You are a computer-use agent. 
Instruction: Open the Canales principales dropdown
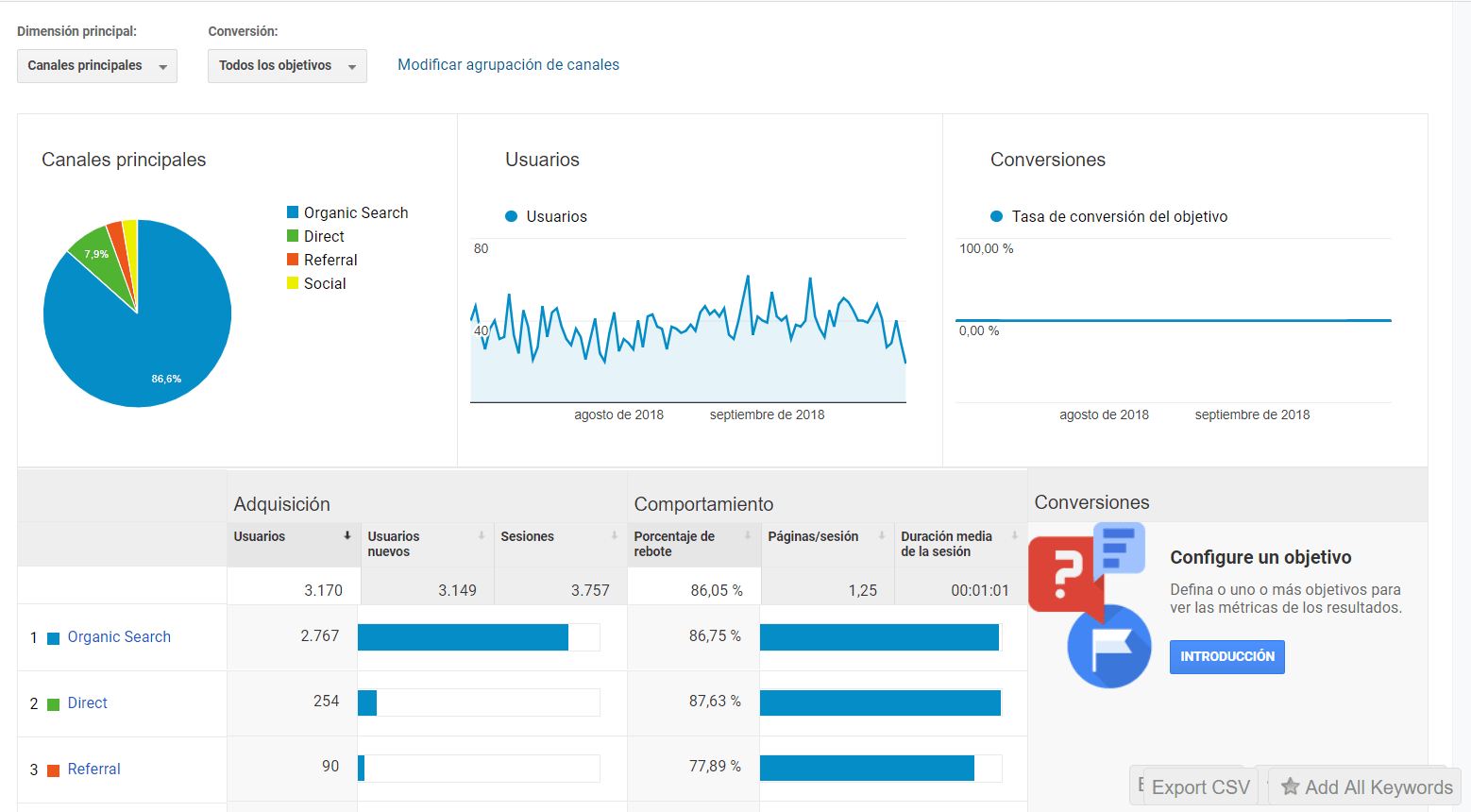[x=96, y=66]
